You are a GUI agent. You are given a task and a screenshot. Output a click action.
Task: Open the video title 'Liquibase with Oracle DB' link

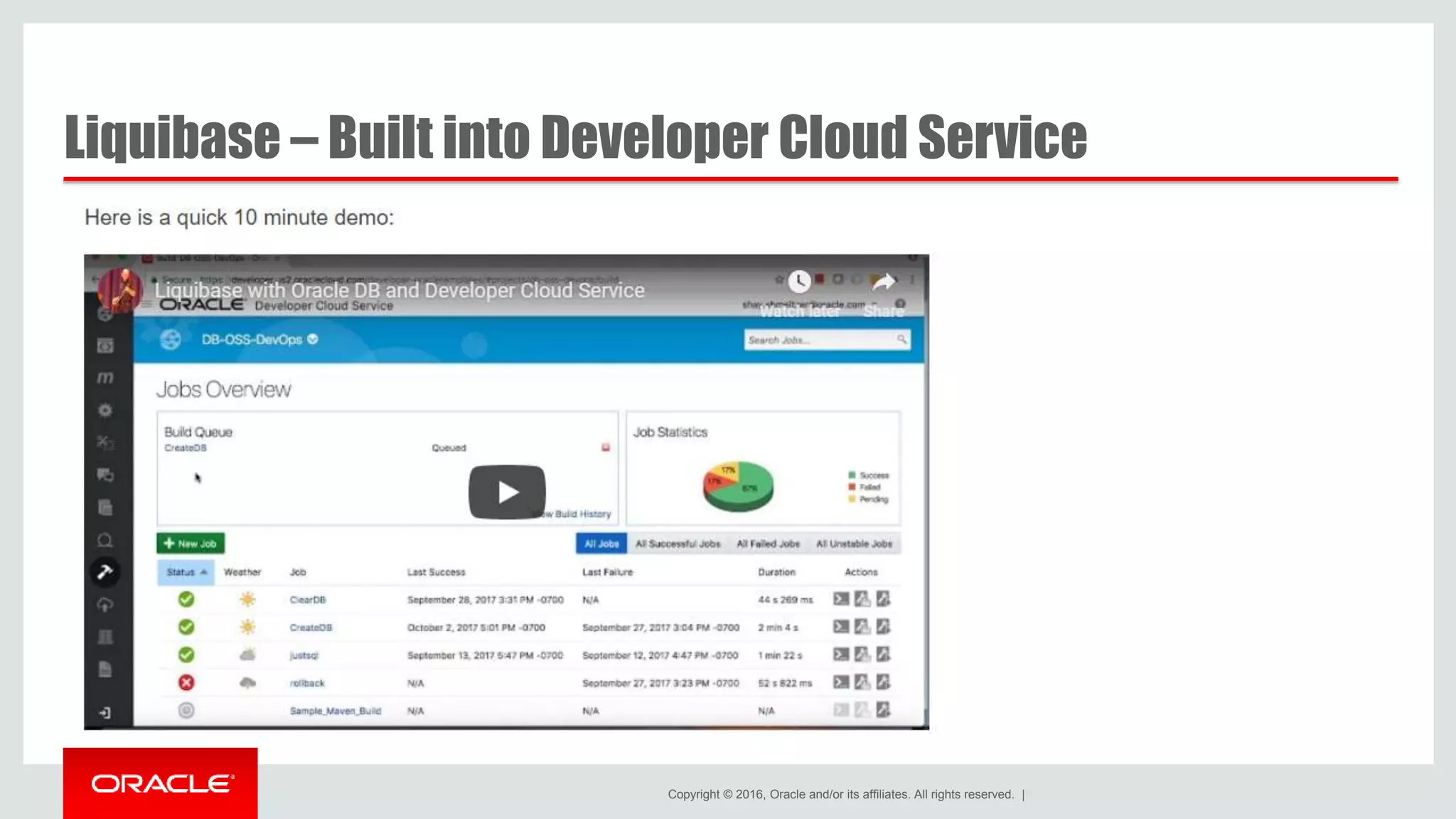pyautogui.click(x=400, y=290)
